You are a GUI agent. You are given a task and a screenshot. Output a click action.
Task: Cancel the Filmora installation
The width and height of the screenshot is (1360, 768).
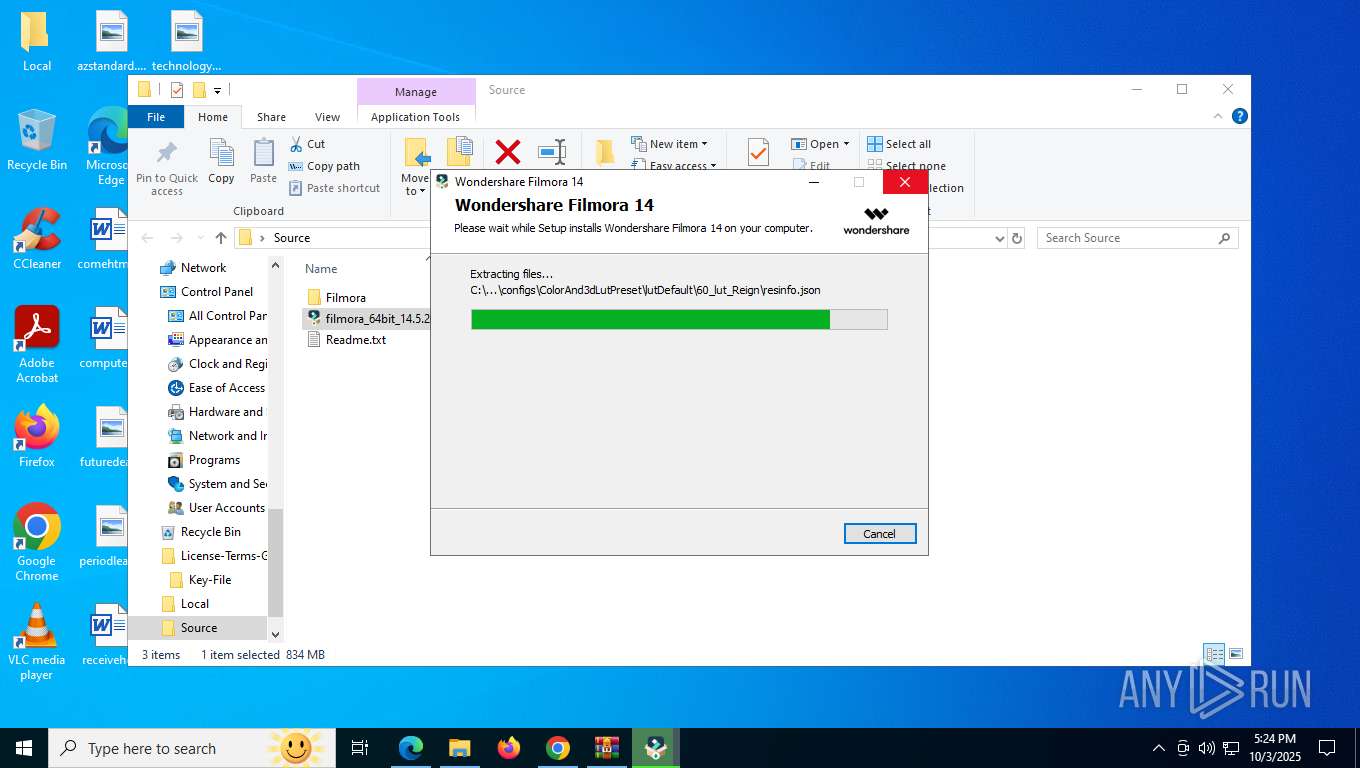click(879, 534)
